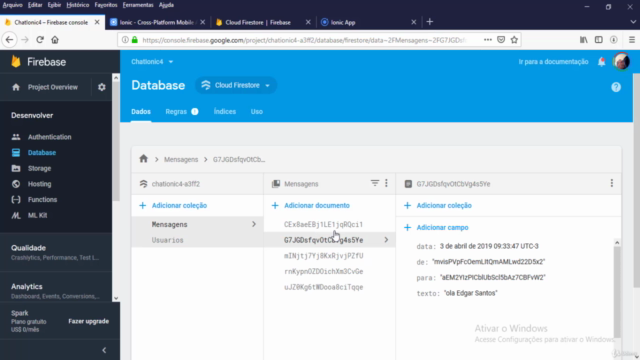Screen dimensions: 640x360
Task: Open Cloud Firestore database type dropdown
Action: click(236, 85)
